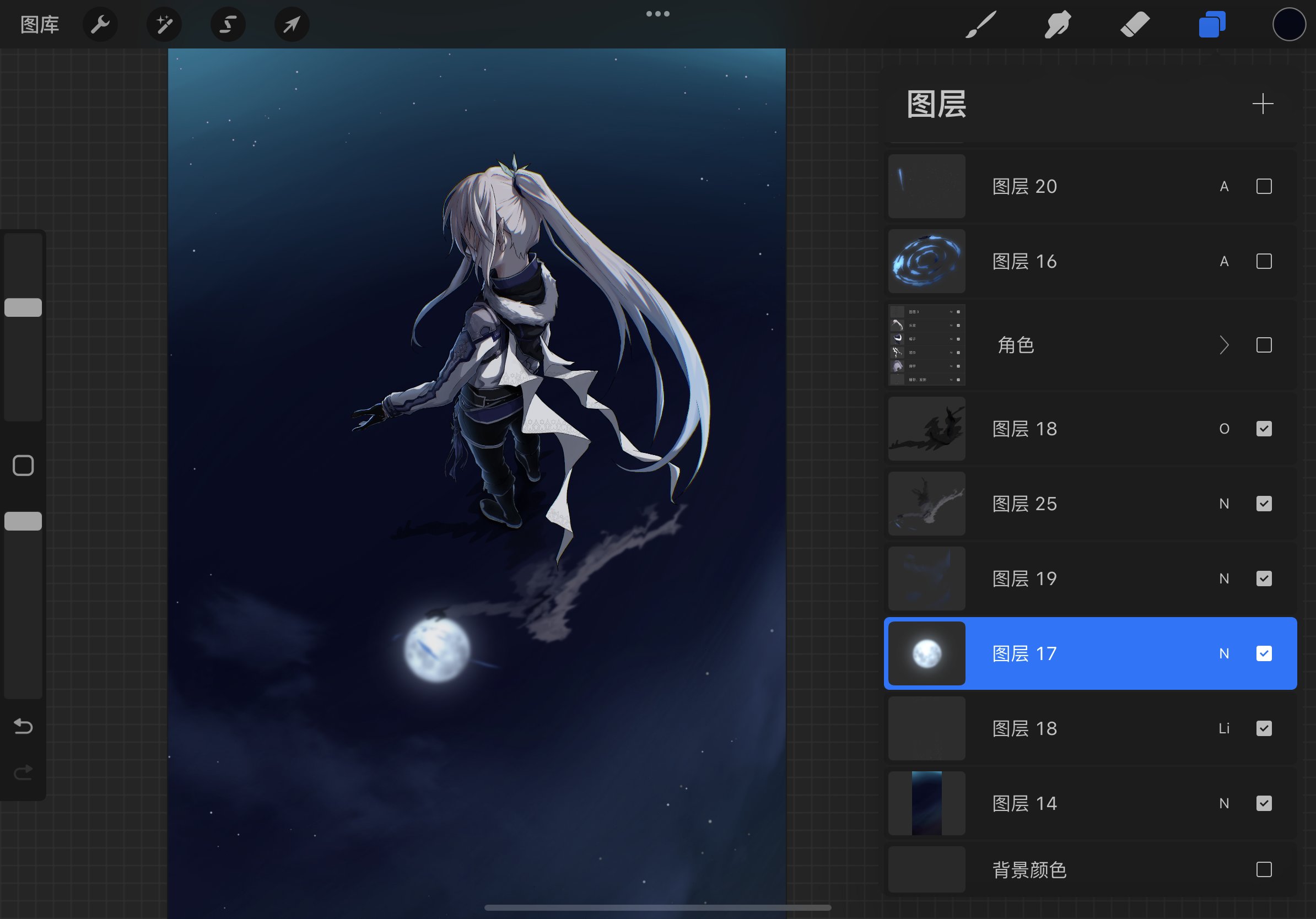Hide 图层 25 using its checkbox
The image size is (1316, 919).
point(1264,504)
